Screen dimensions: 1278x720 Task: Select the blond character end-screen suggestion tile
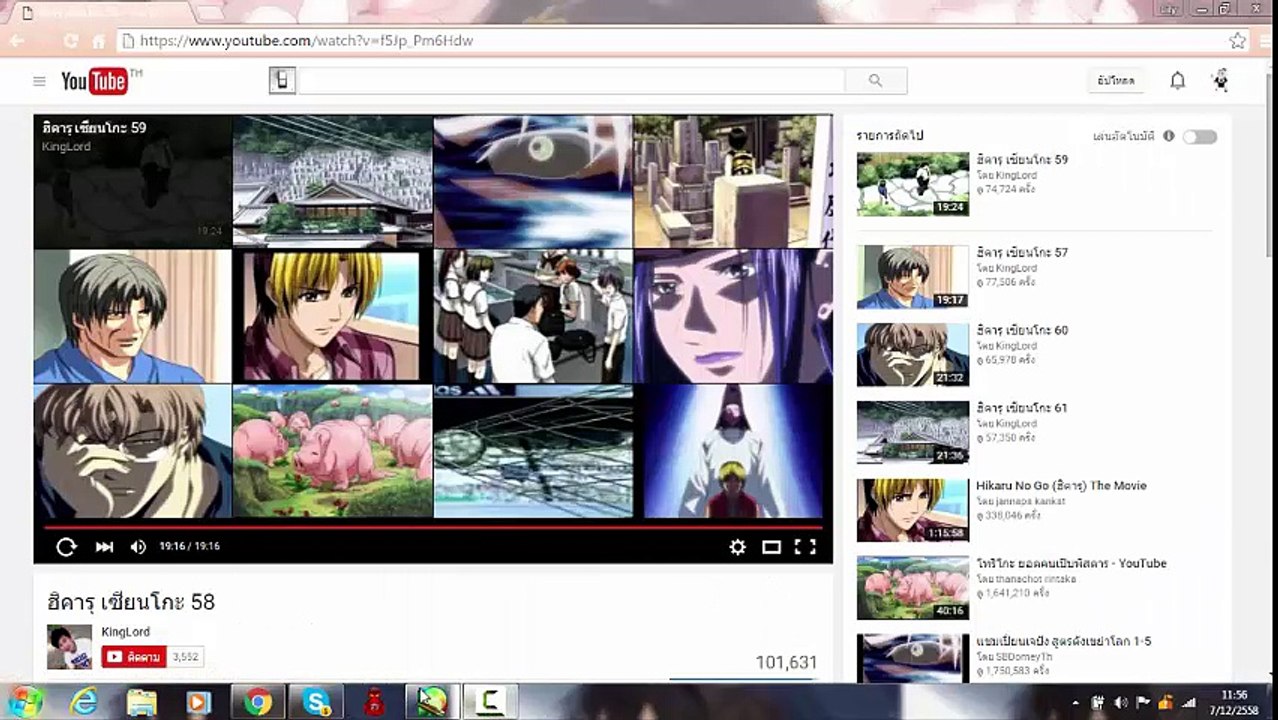332,316
